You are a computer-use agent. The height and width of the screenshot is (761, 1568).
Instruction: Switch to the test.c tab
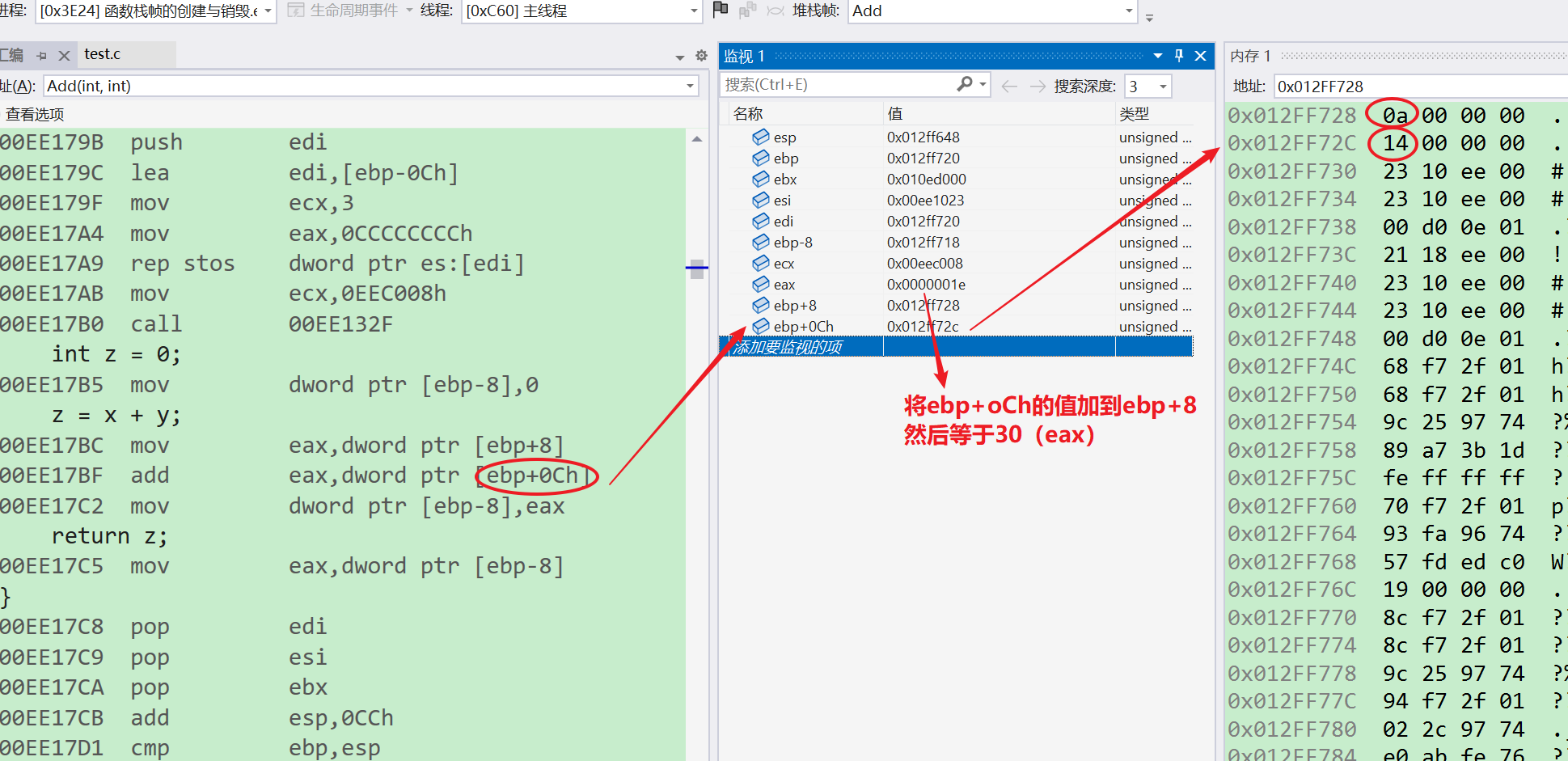(102, 54)
